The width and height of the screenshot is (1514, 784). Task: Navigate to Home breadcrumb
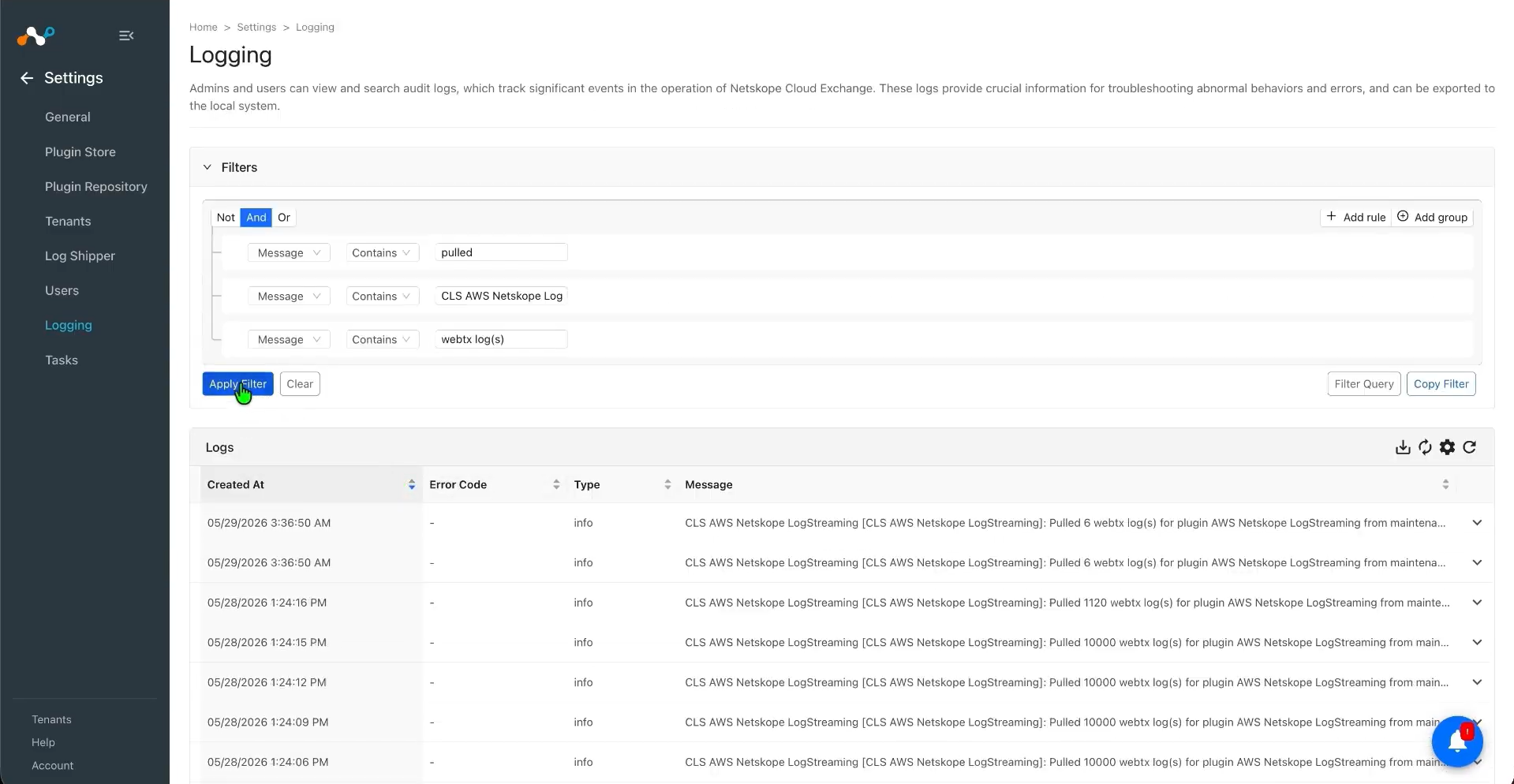pyautogui.click(x=204, y=28)
